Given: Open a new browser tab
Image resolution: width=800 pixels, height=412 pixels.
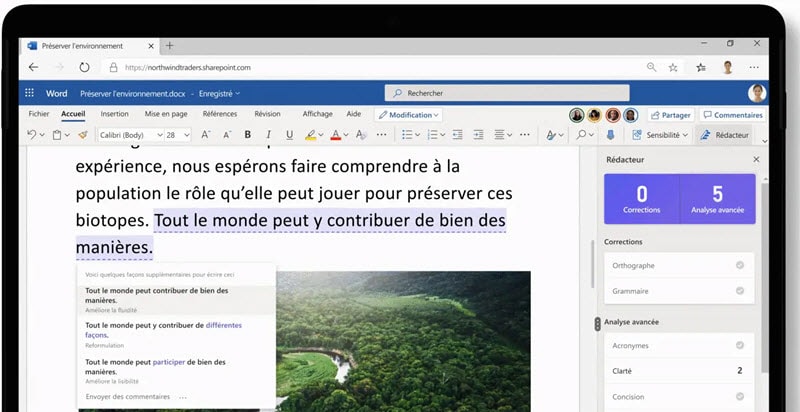Looking at the screenshot, I should 169,46.
